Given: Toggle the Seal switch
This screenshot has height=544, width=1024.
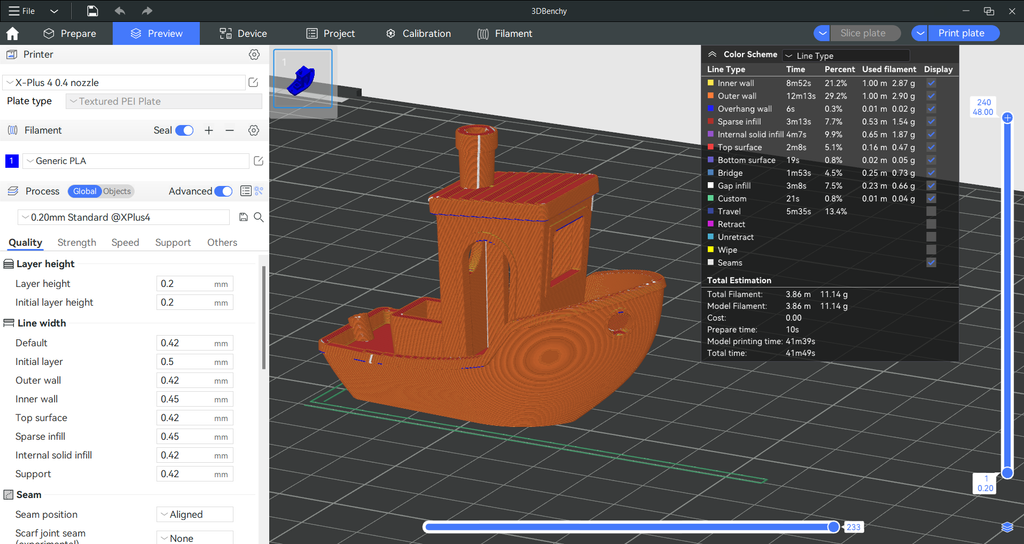Looking at the screenshot, I should 185,130.
